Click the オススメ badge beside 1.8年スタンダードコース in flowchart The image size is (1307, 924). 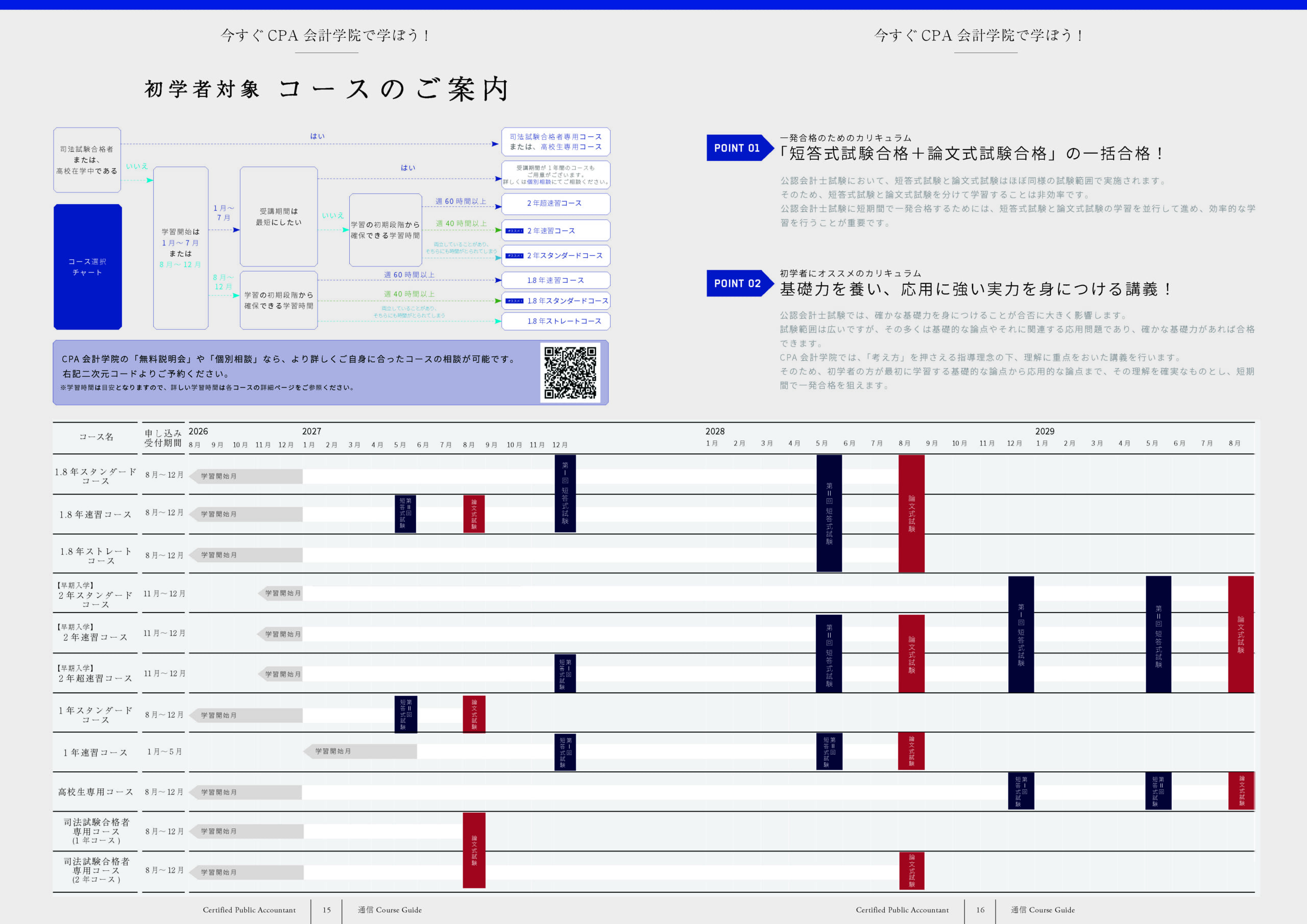pos(515,301)
